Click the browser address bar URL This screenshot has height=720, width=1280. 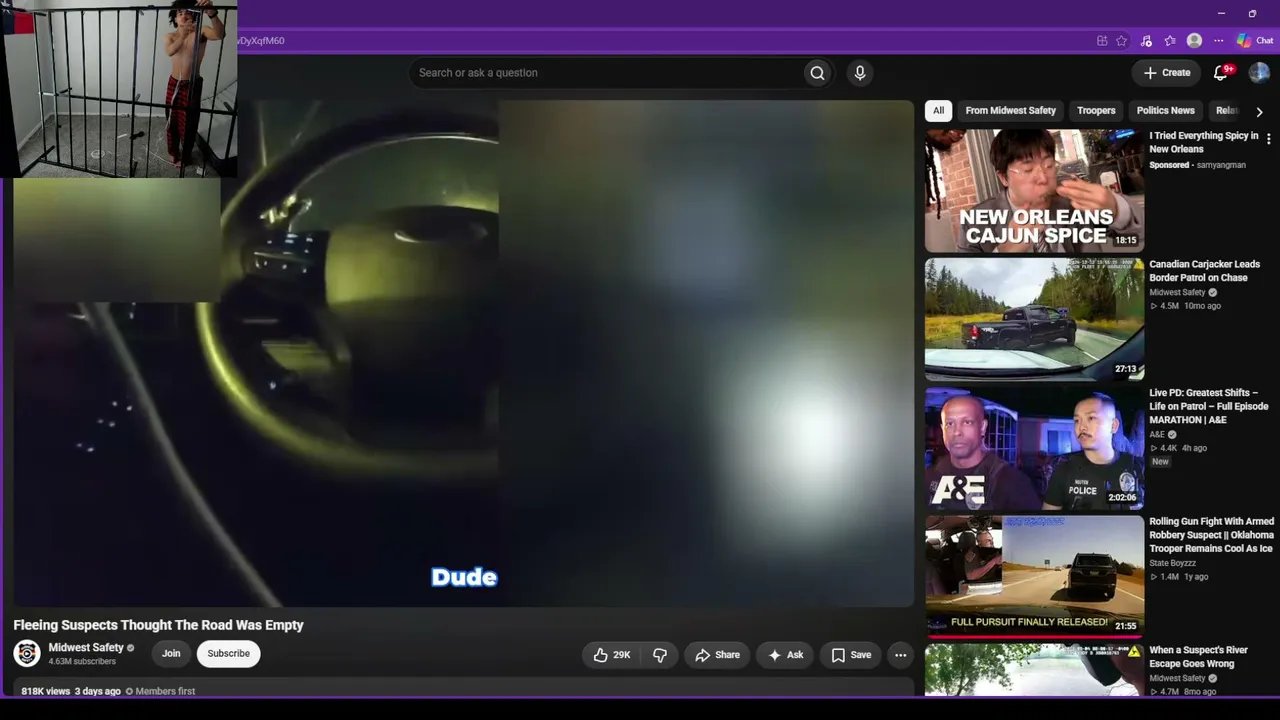coord(262,41)
